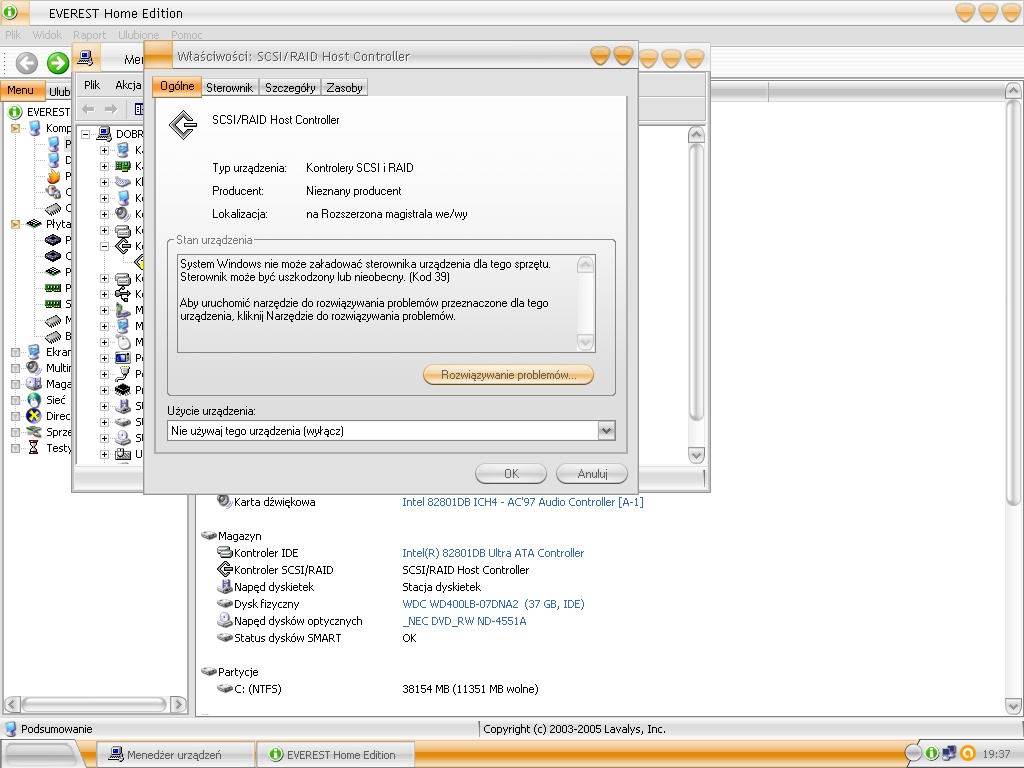Click the EVEREST right pane scroll-down arrow
This screenshot has height=768, width=1024.
click(1013, 706)
